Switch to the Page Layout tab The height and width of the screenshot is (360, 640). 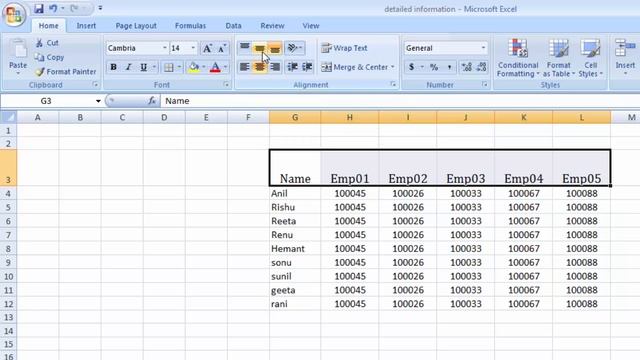(136, 26)
